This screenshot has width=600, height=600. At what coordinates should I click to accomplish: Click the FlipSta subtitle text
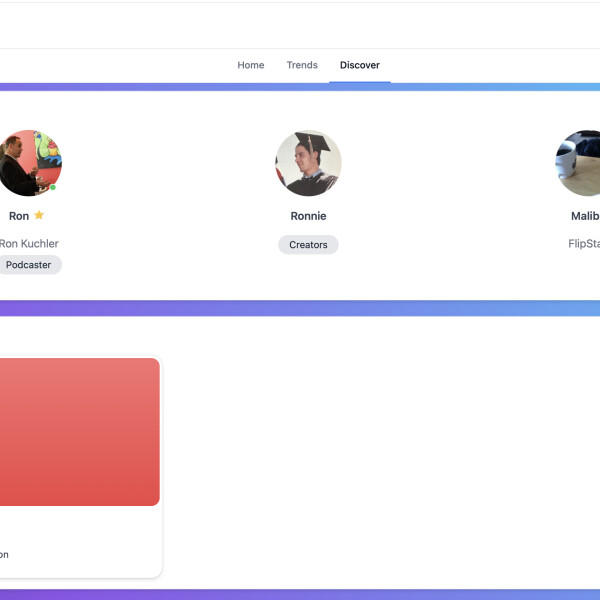[x=584, y=243]
